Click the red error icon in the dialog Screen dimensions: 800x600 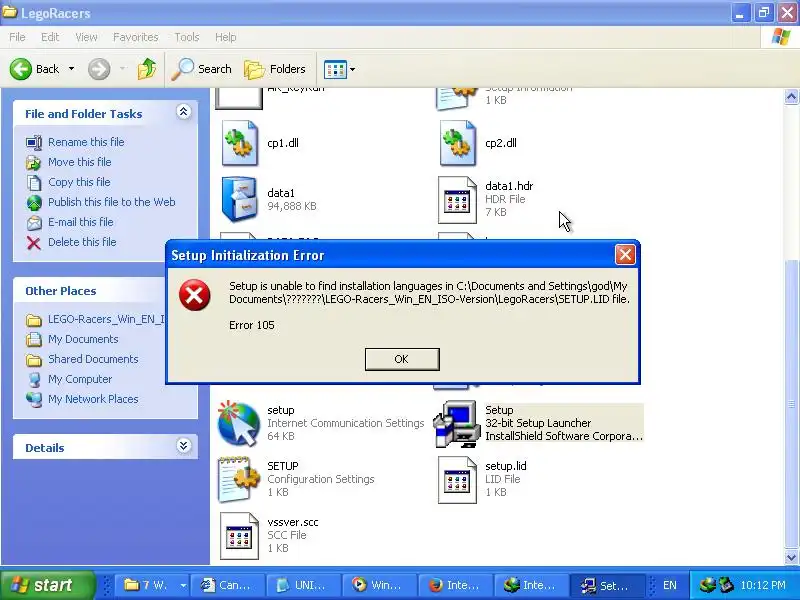point(194,295)
